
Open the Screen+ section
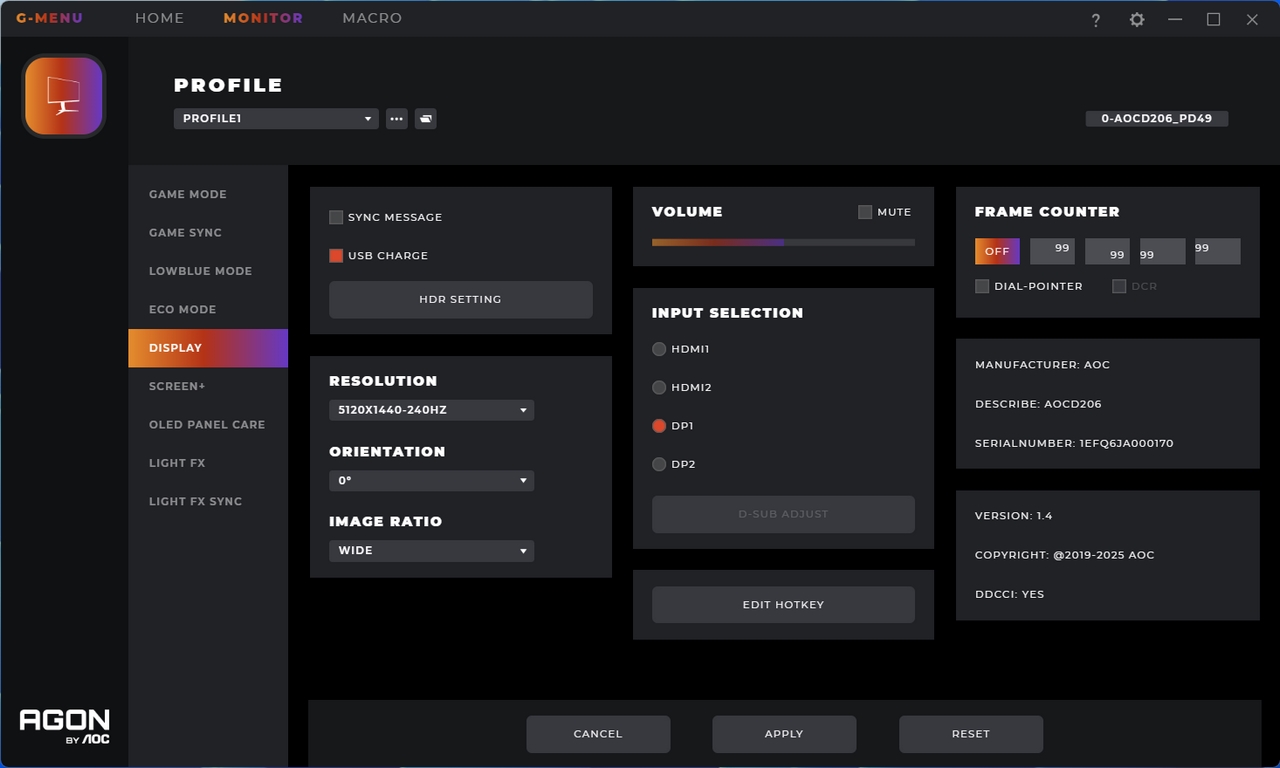[208, 386]
